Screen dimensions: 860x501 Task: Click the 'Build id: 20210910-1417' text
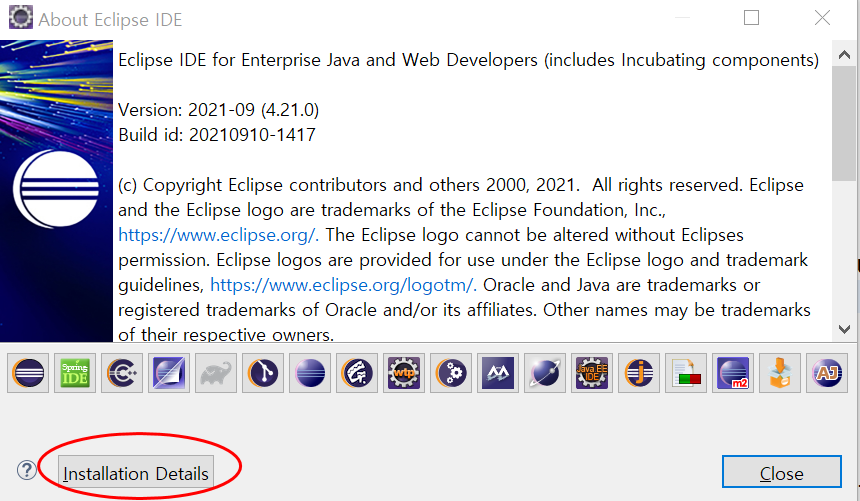click(x=217, y=135)
